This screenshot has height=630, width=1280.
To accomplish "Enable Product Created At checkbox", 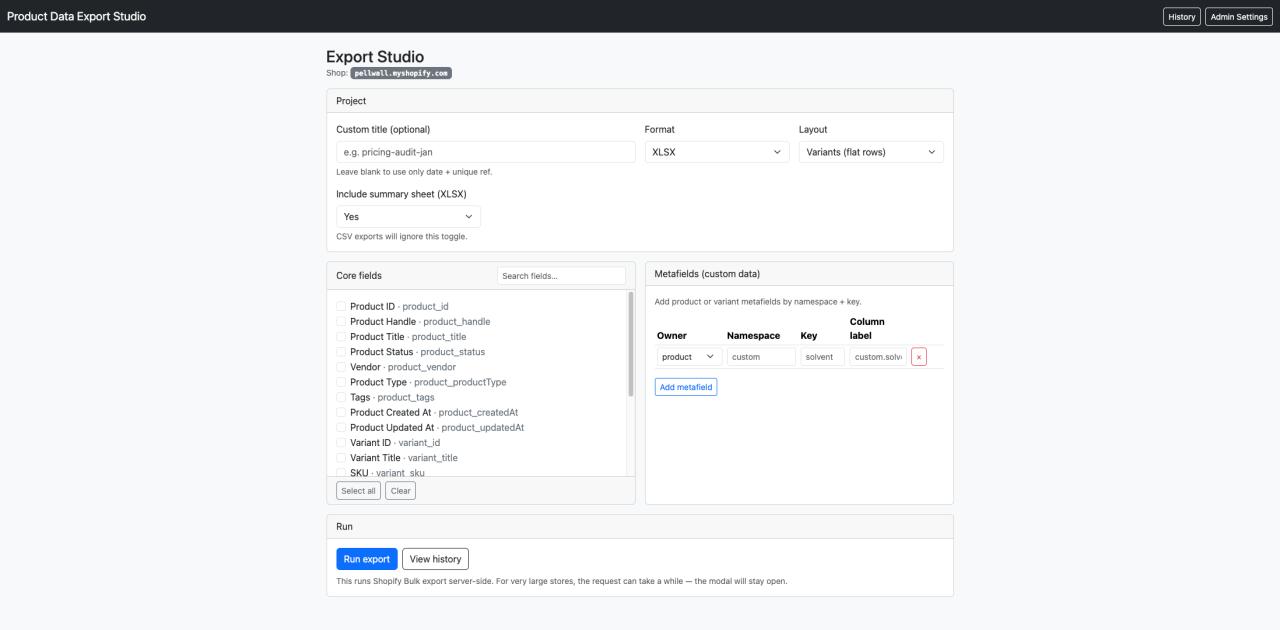I will coord(341,412).
